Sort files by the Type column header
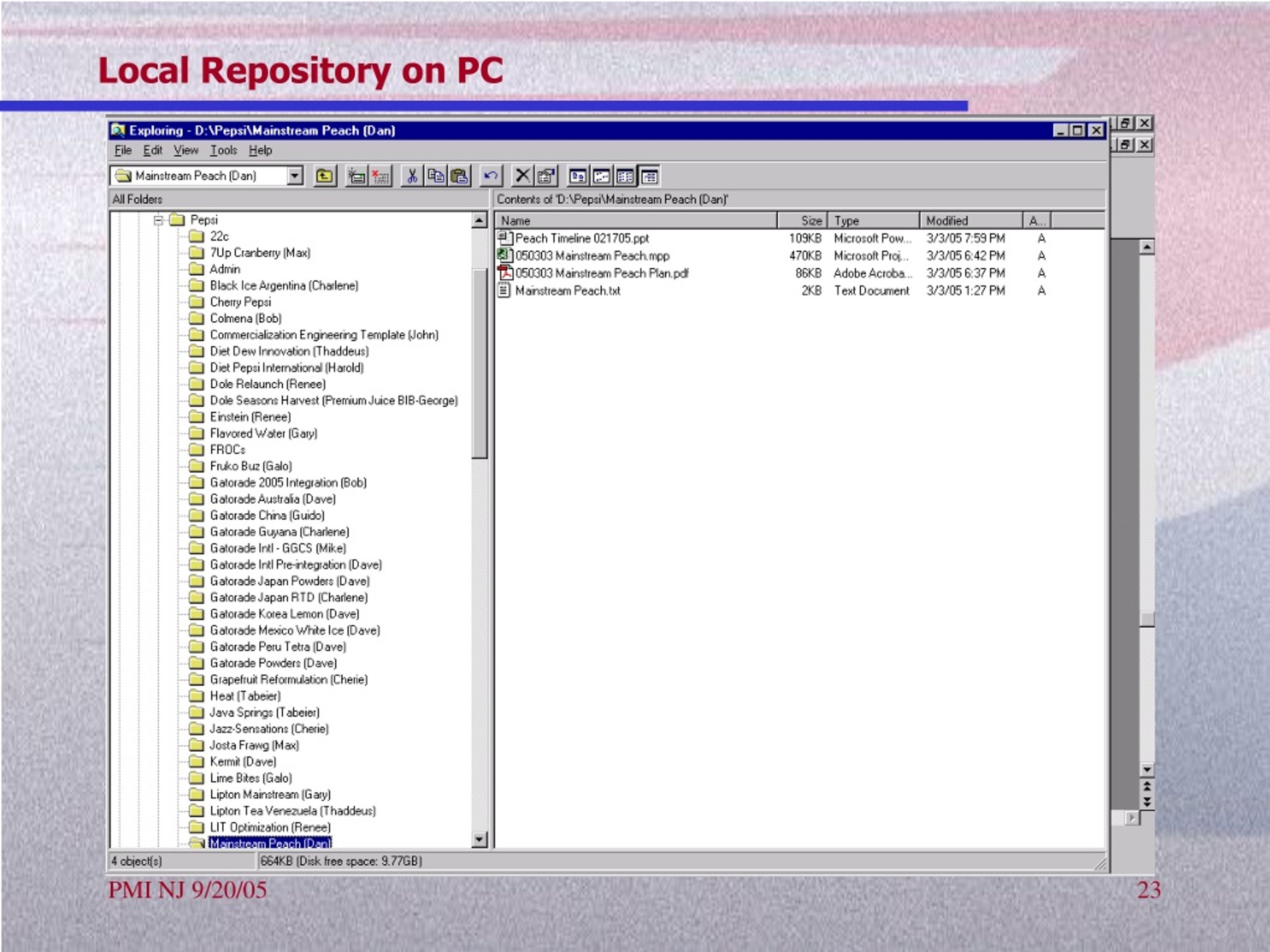 (874, 221)
